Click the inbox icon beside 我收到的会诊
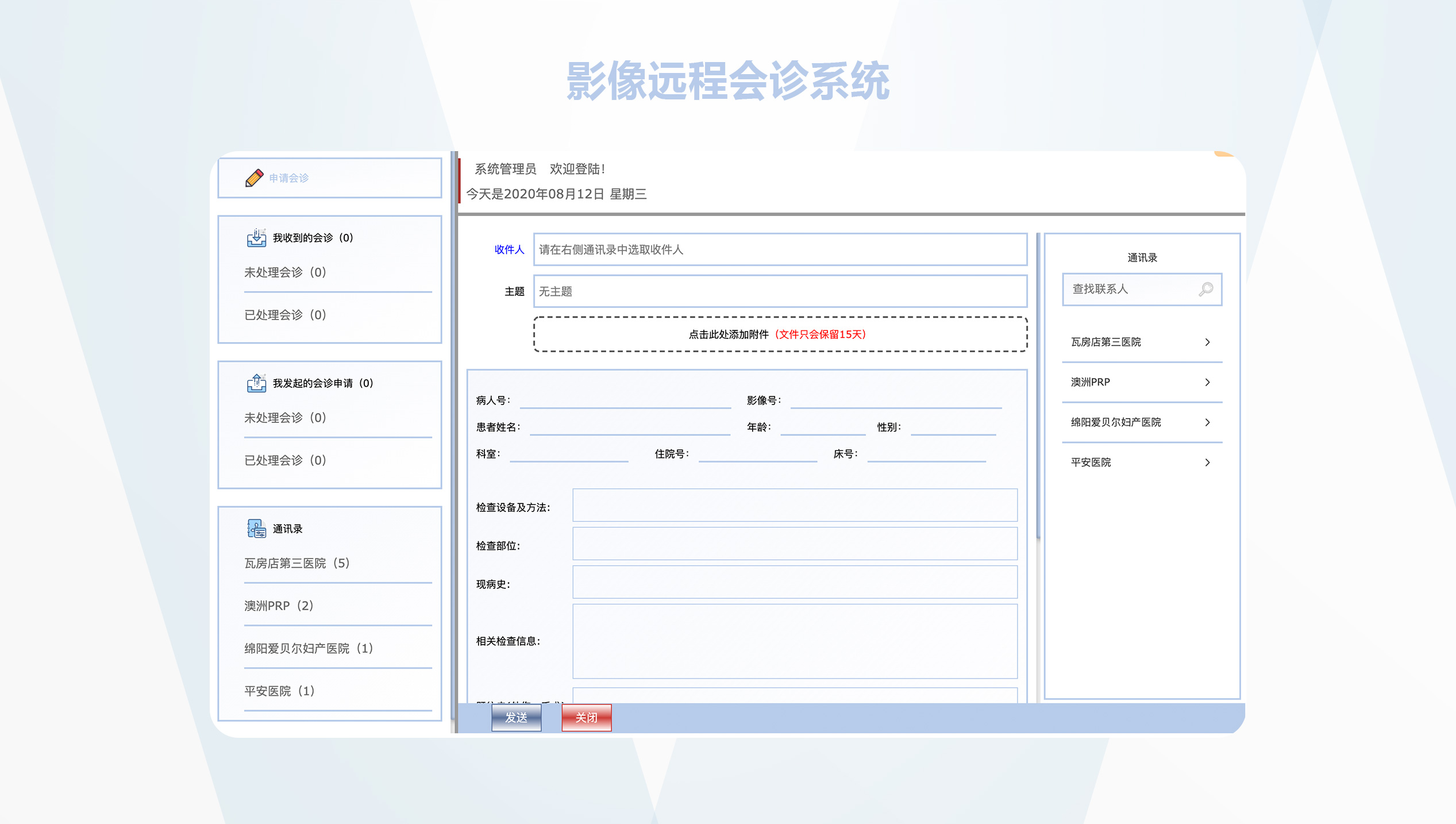 coord(256,238)
